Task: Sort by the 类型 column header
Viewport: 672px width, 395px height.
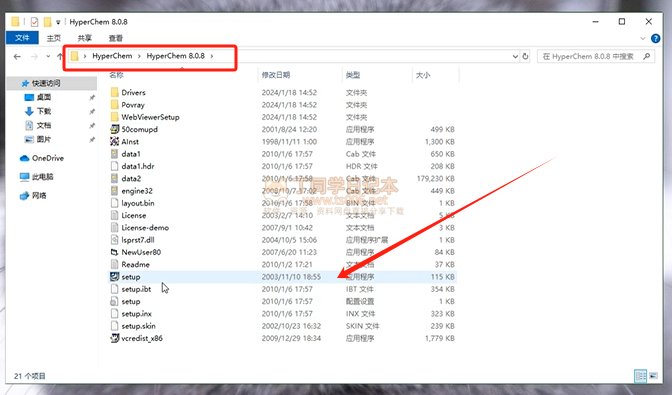Action: click(353, 75)
